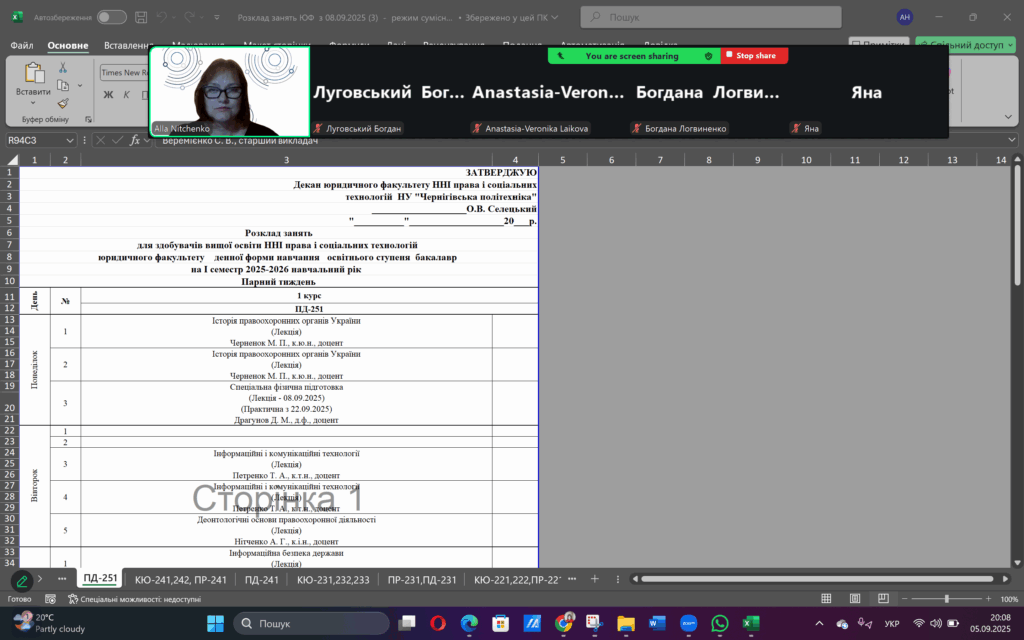The width and height of the screenshot is (1024, 640).
Task: Select Луговський Богдан participant tile
Action: [389, 93]
